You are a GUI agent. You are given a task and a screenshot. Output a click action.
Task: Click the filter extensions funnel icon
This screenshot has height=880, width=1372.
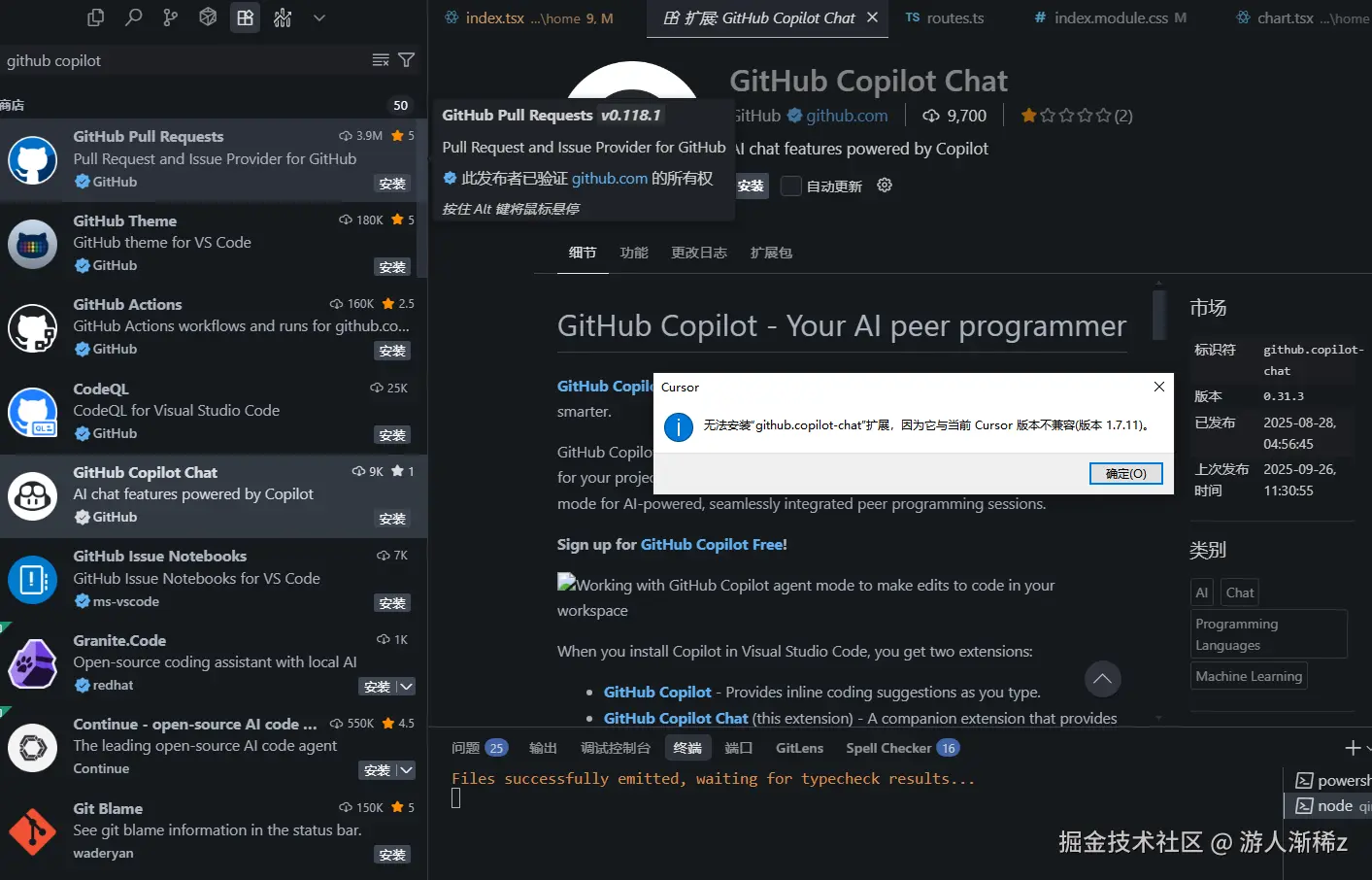tap(407, 60)
